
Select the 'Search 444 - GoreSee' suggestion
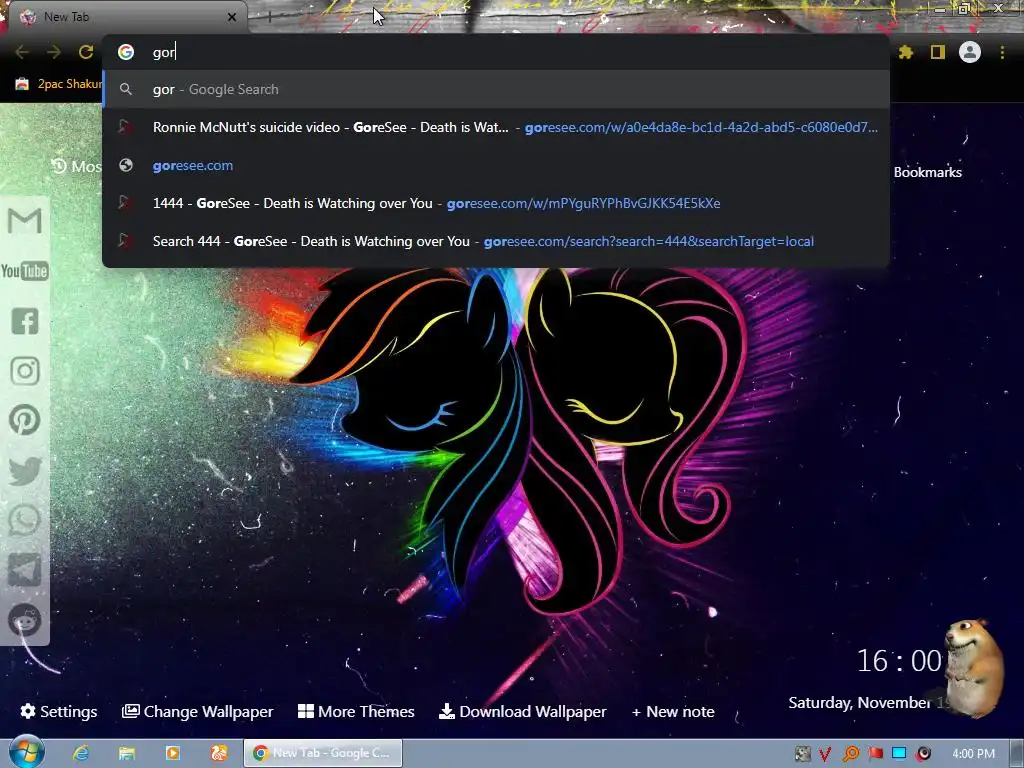(x=496, y=242)
